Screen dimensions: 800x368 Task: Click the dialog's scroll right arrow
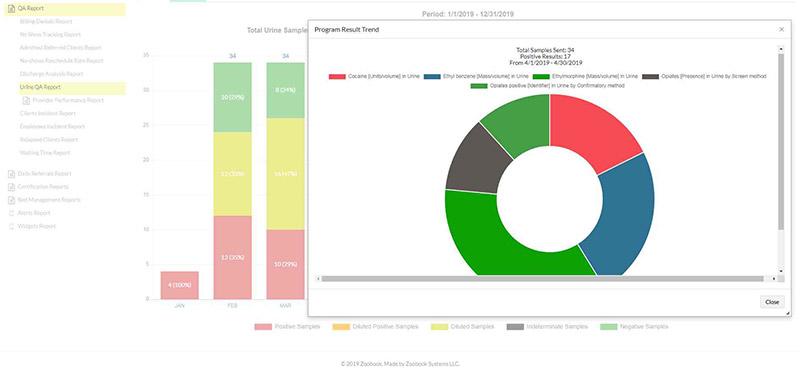point(774,279)
